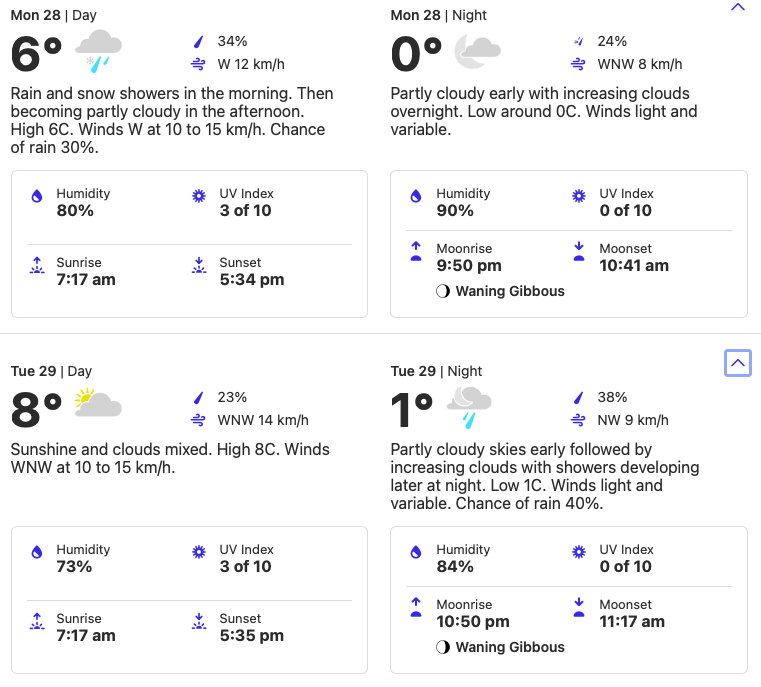Click the Tue 29 night 38% precipitation icon
Screen dimensions: 761x687
coord(579,397)
